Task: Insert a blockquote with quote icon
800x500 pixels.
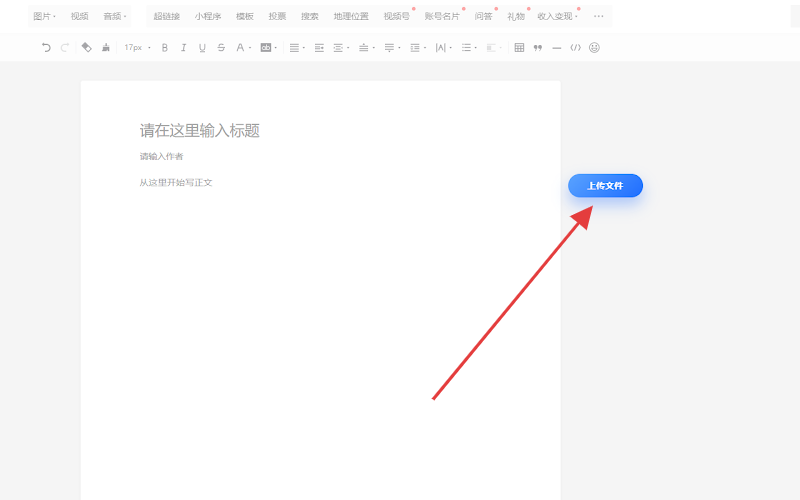Action: 538,47
